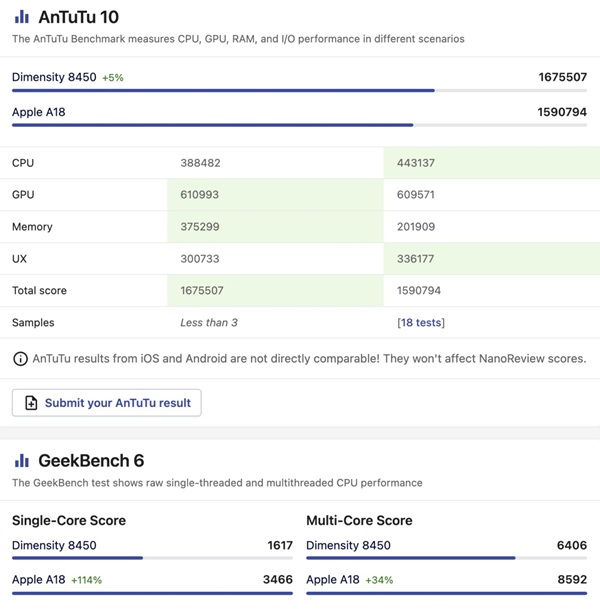Click the AnTuTu 10 bar chart icon
This screenshot has width=600, height=609.
21,17
